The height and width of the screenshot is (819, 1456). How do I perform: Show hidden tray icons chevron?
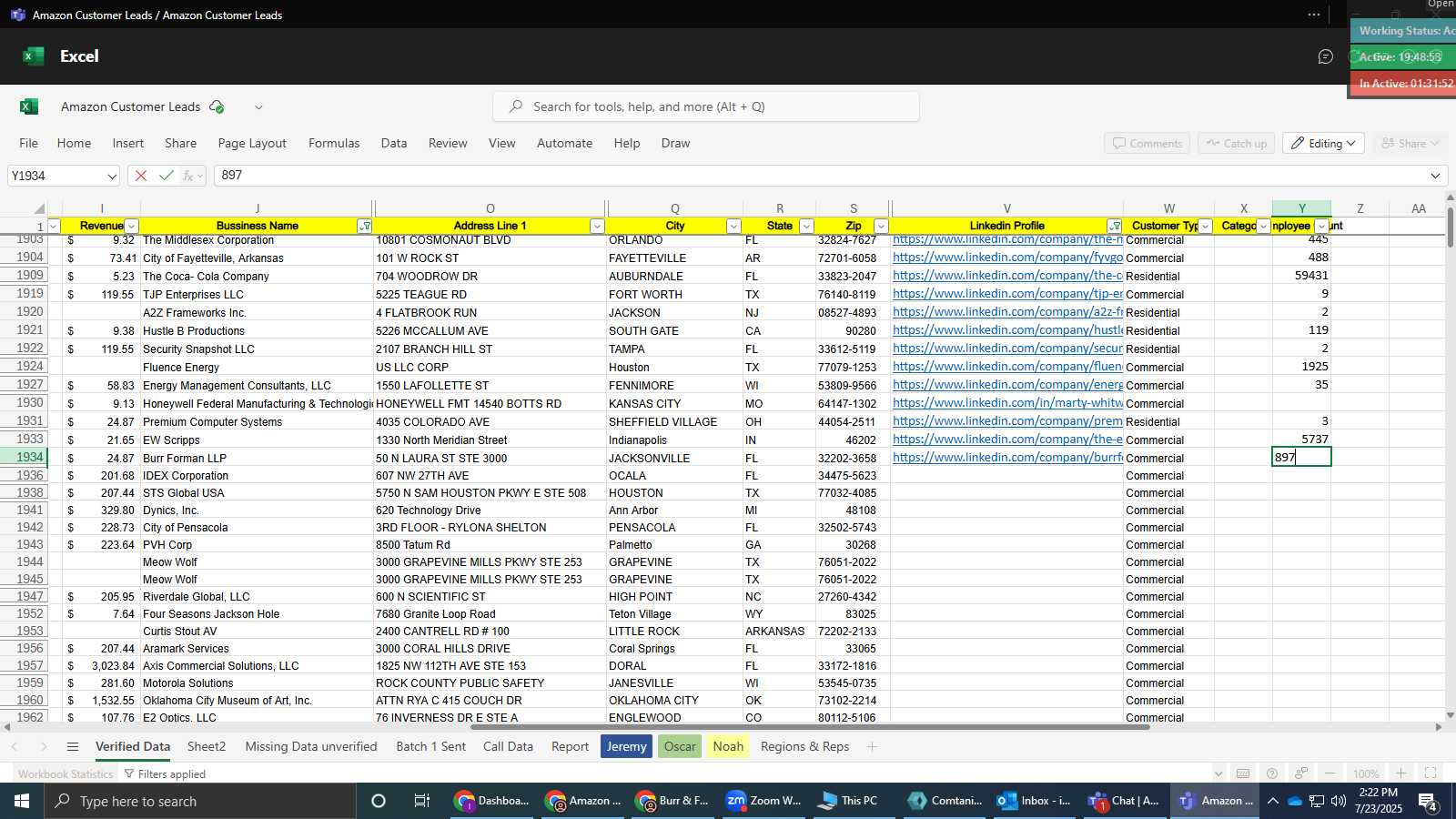click(1272, 801)
